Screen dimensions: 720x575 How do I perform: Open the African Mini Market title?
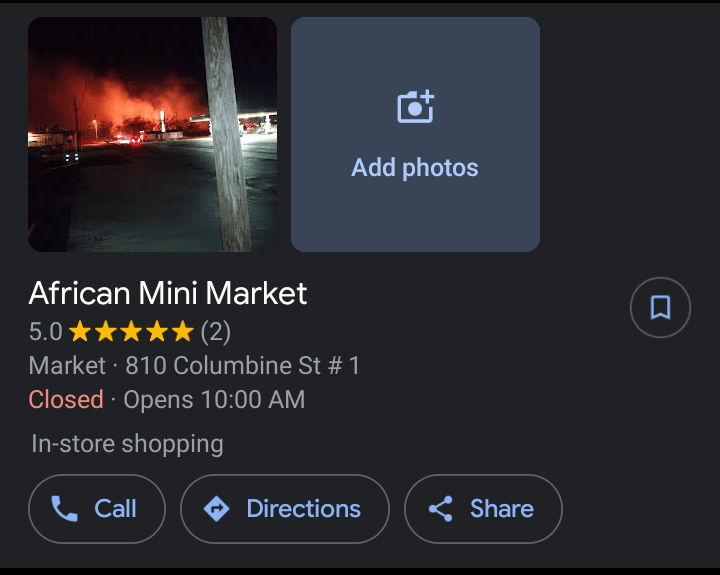click(168, 293)
